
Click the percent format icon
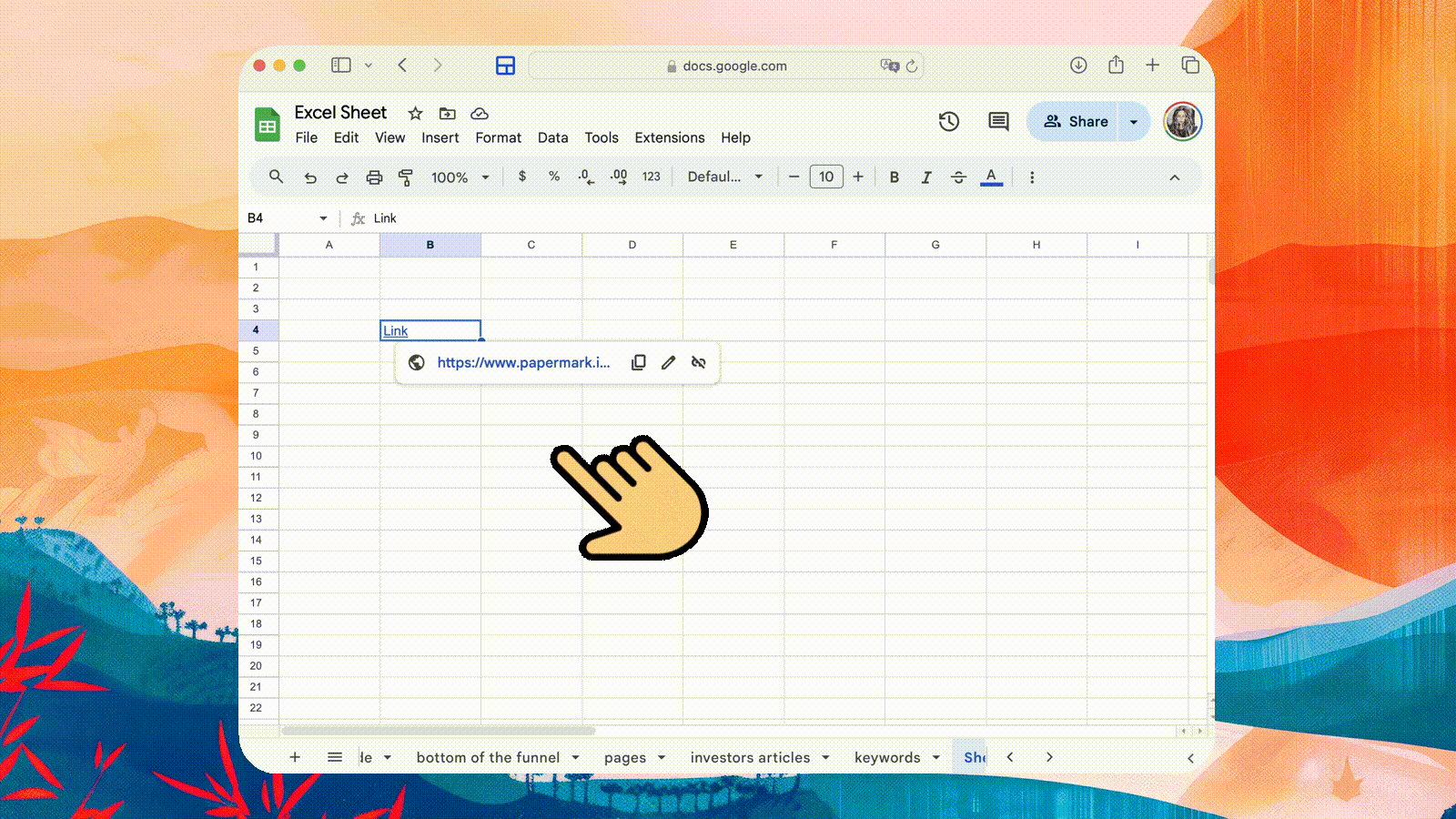tap(554, 177)
